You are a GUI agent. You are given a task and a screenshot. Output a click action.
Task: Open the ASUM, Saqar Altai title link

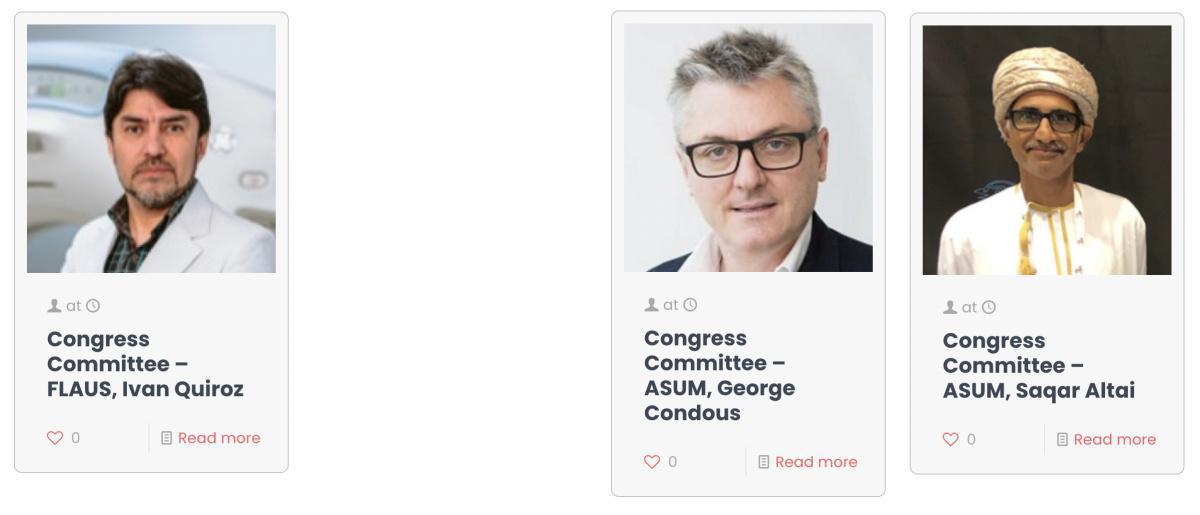pyautogui.click(x=1038, y=365)
